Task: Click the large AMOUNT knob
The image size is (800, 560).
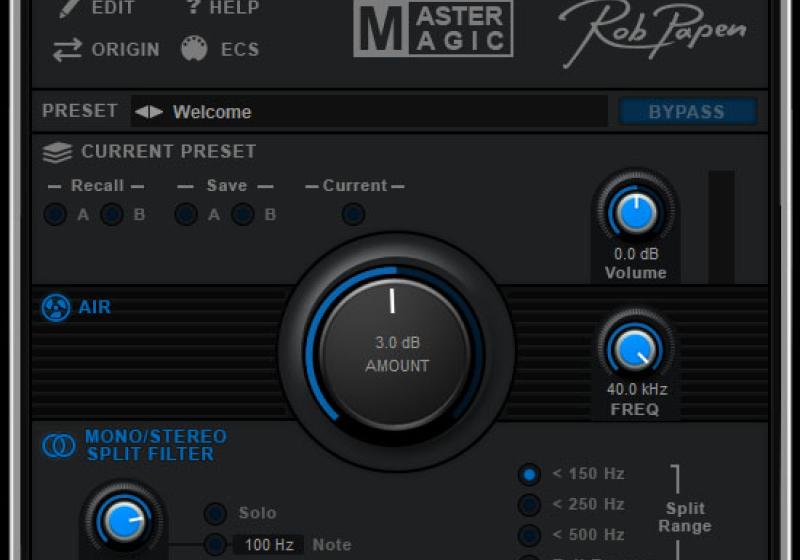Action: (395, 352)
